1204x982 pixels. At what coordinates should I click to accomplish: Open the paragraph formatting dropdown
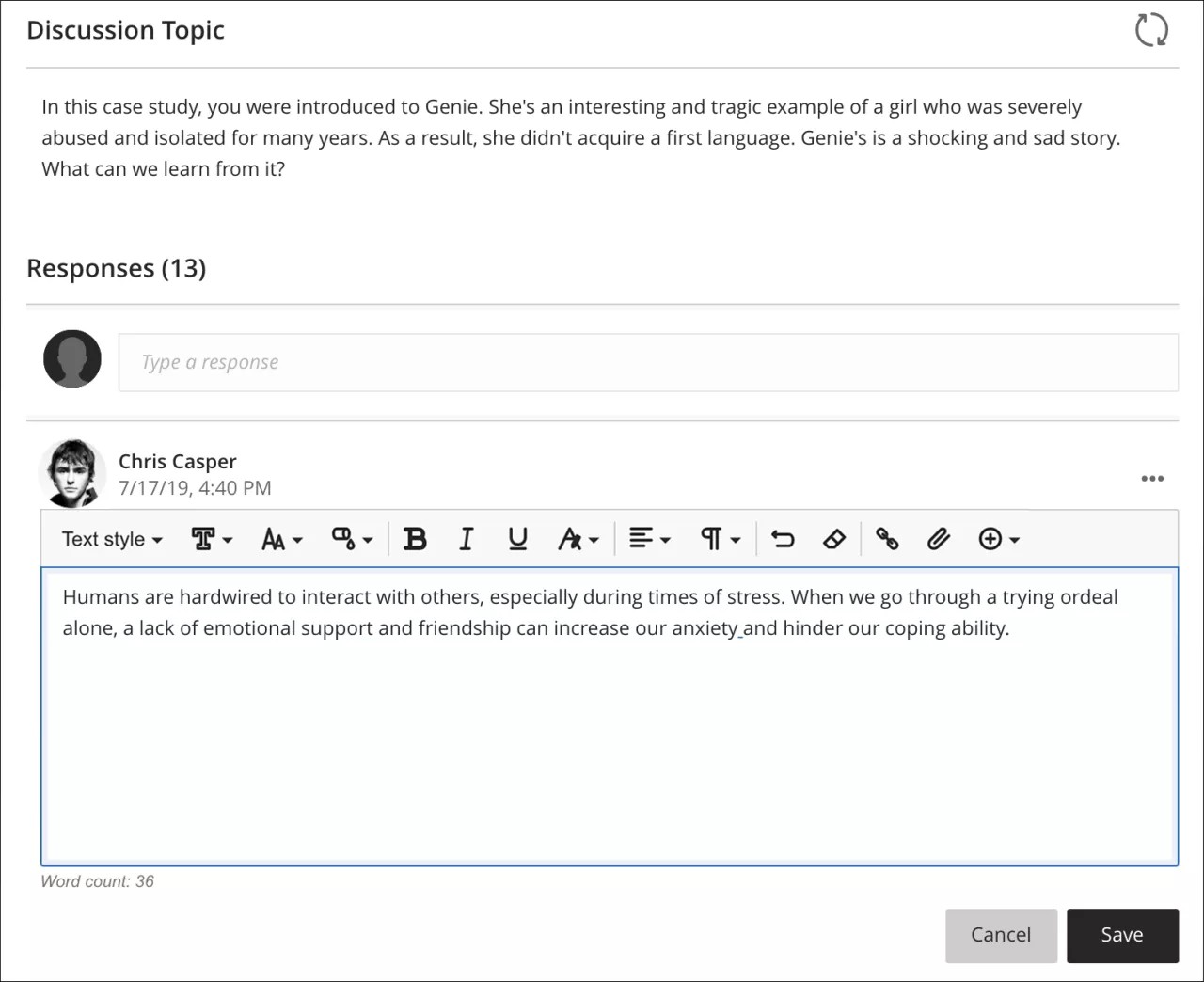coord(718,538)
